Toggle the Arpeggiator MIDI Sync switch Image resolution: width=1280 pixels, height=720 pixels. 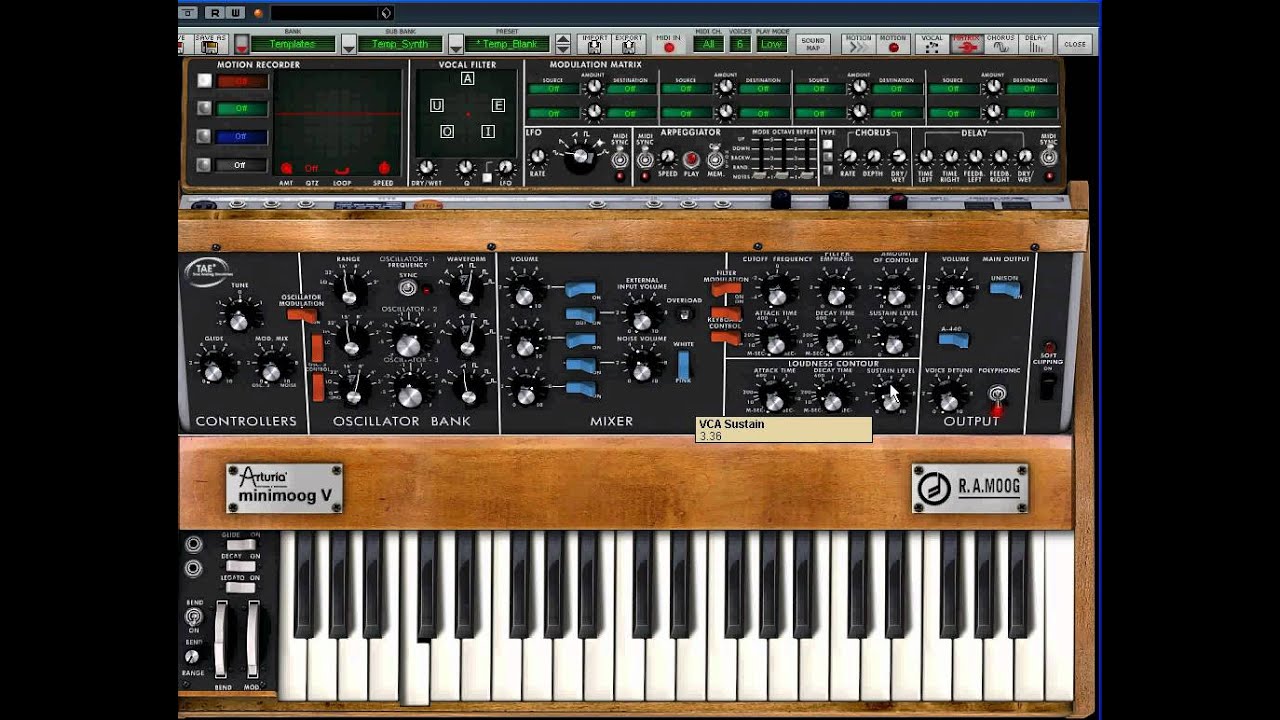coord(645,159)
